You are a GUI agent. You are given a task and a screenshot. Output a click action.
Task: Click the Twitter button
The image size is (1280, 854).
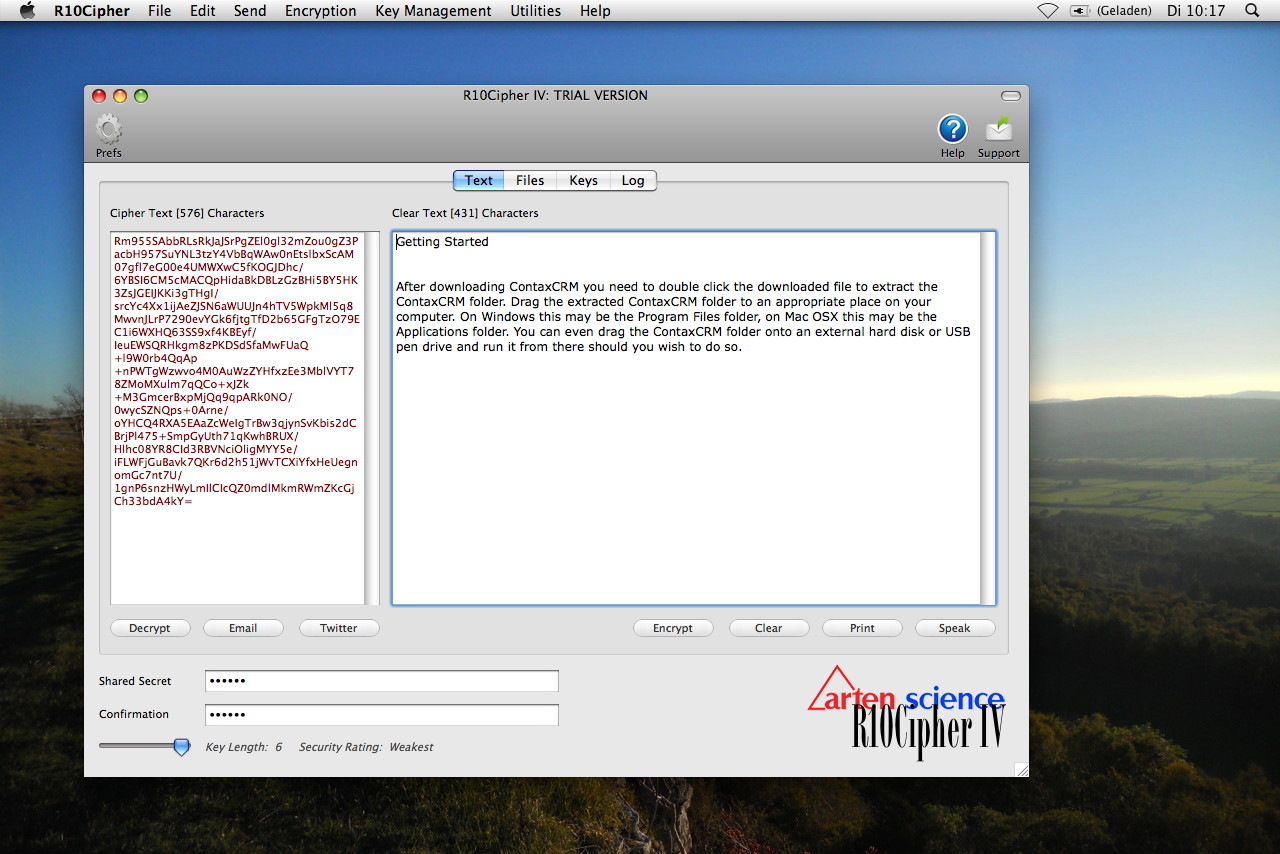click(x=339, y=628)
